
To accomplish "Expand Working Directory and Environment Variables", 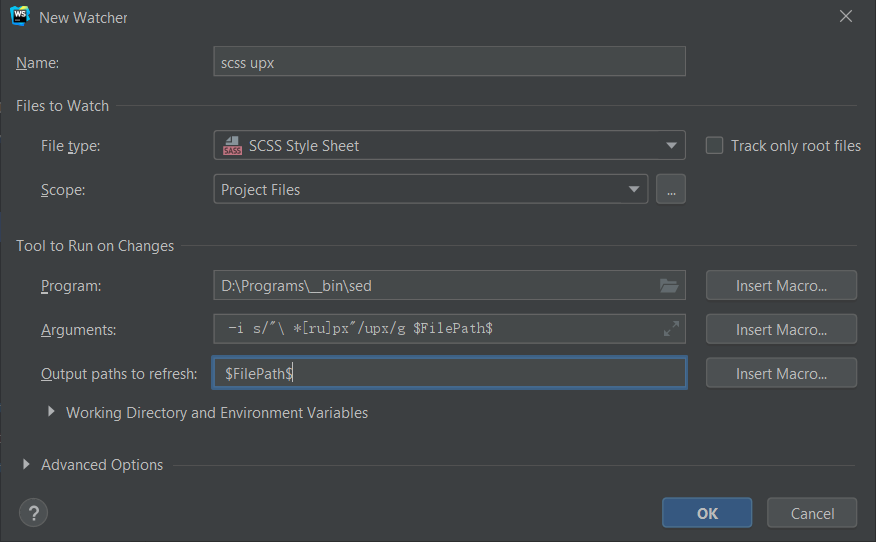I will pyautogui.click(x=52, y=412).
